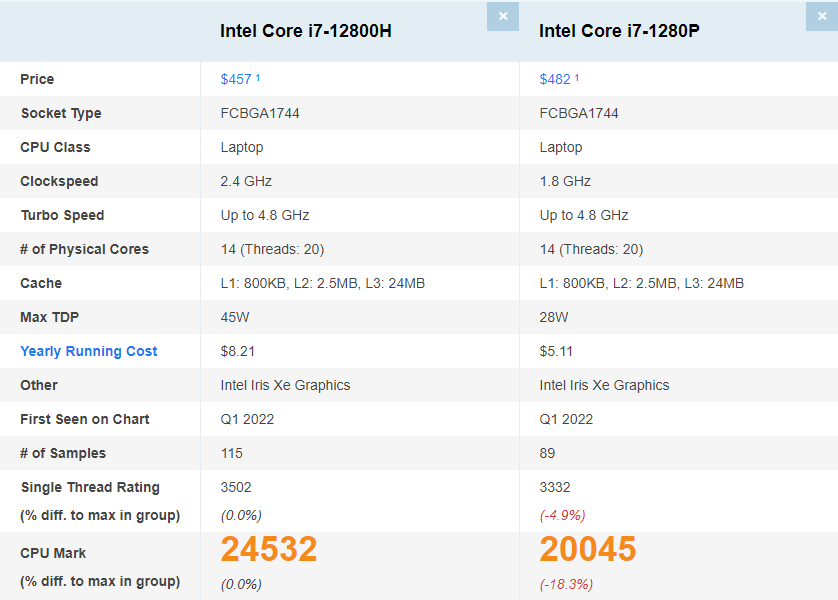This screenshot has width=838, height=600.
Task: Click the footnote superscript beside $457
Action: [256, 74]
